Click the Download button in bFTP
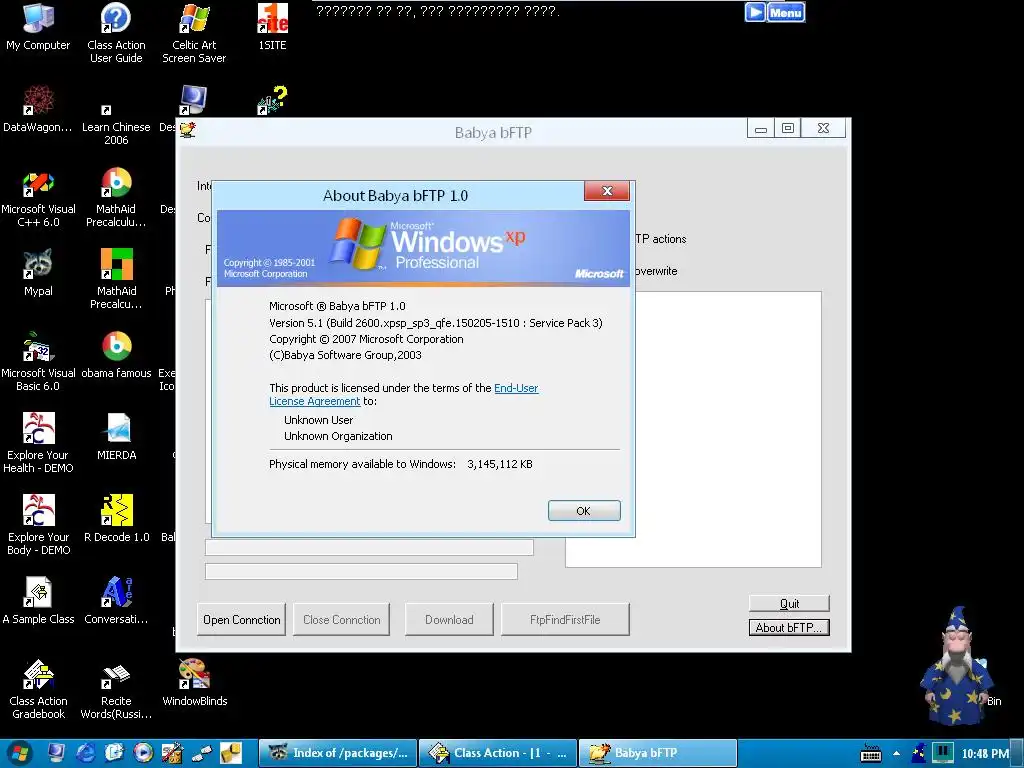 [x=449, y=619]
